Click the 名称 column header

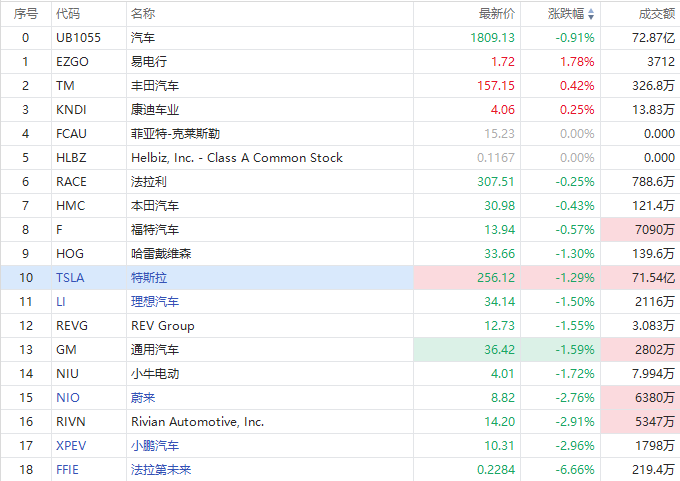(143, 14)
